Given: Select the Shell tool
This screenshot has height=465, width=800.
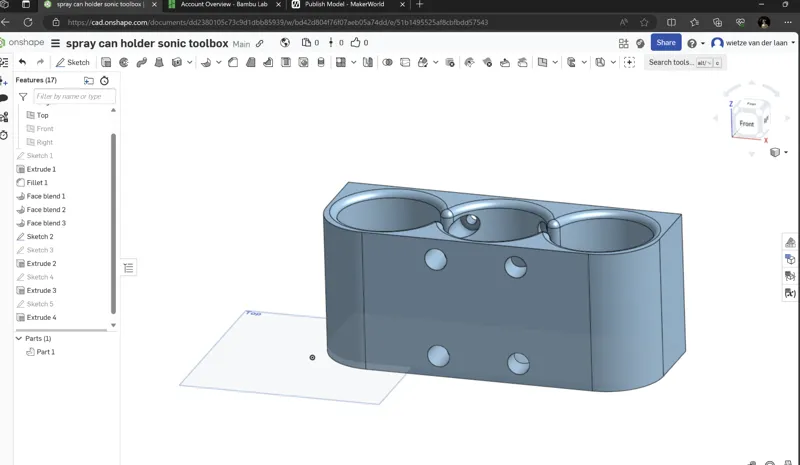Looking at the screenshot, I should pyautogui.click(x=286, y=62).
